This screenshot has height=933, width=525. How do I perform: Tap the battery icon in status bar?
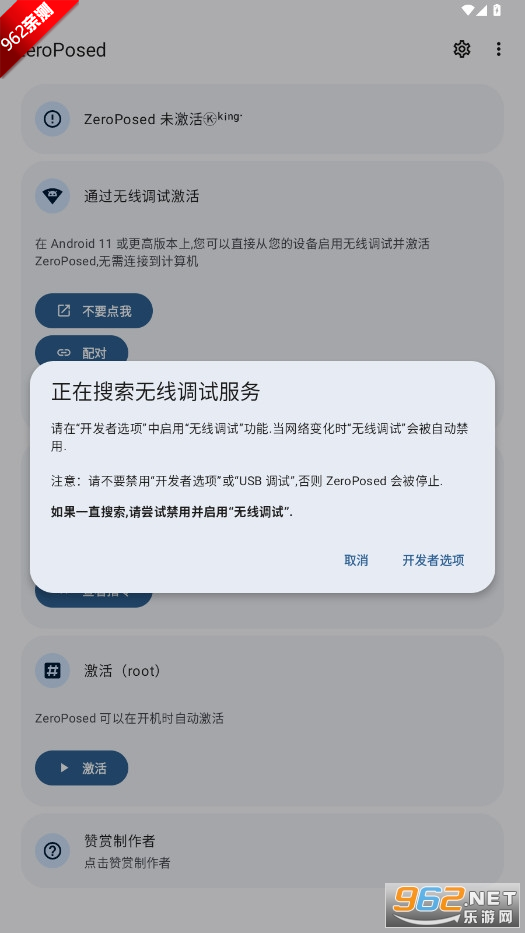pos(497,10)
